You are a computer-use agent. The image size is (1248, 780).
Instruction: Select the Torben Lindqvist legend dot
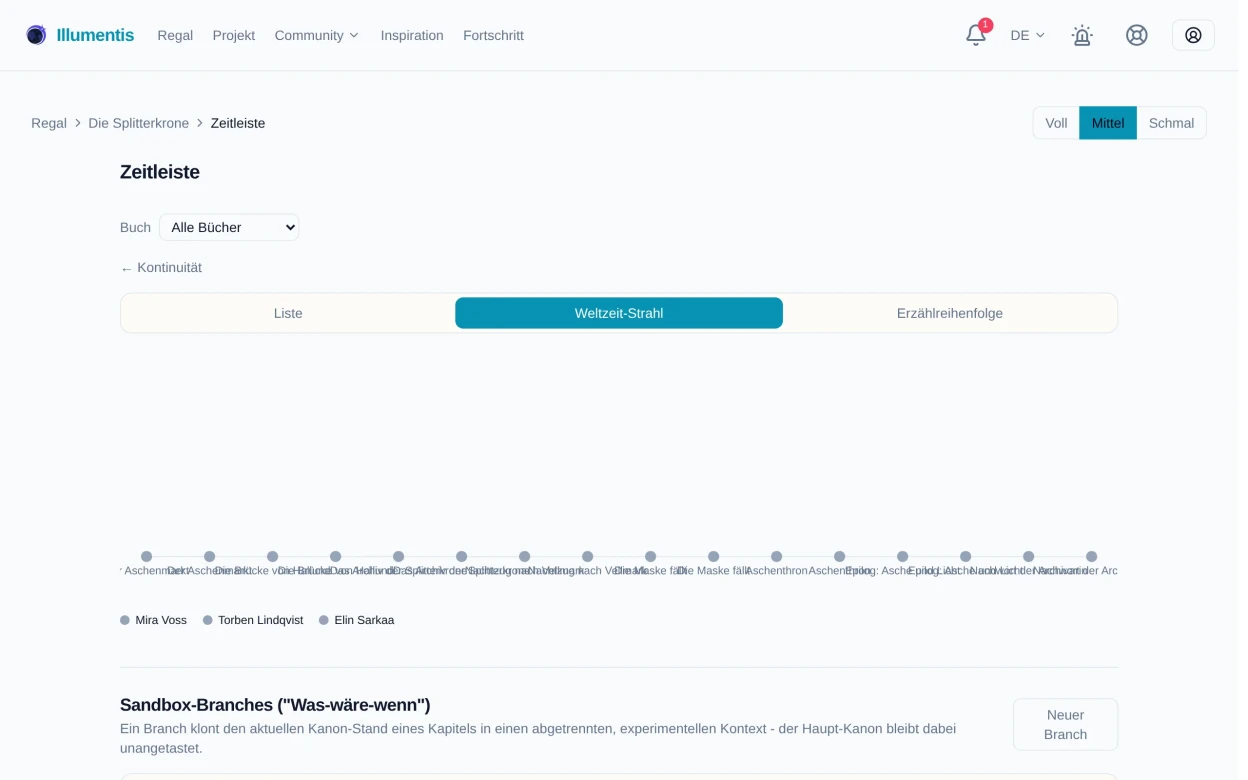pyautogui.click(x=208, y=620)
